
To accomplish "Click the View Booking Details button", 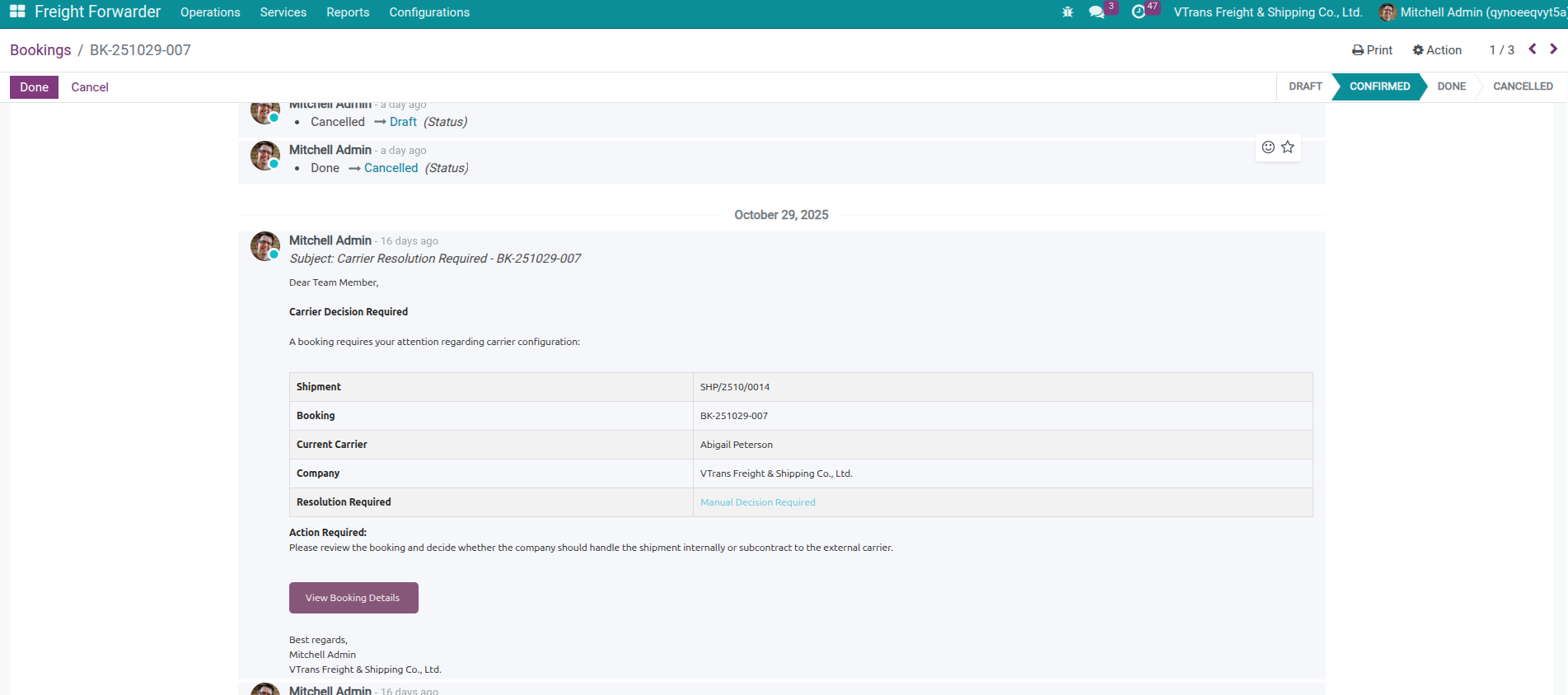I will point(353,598).
